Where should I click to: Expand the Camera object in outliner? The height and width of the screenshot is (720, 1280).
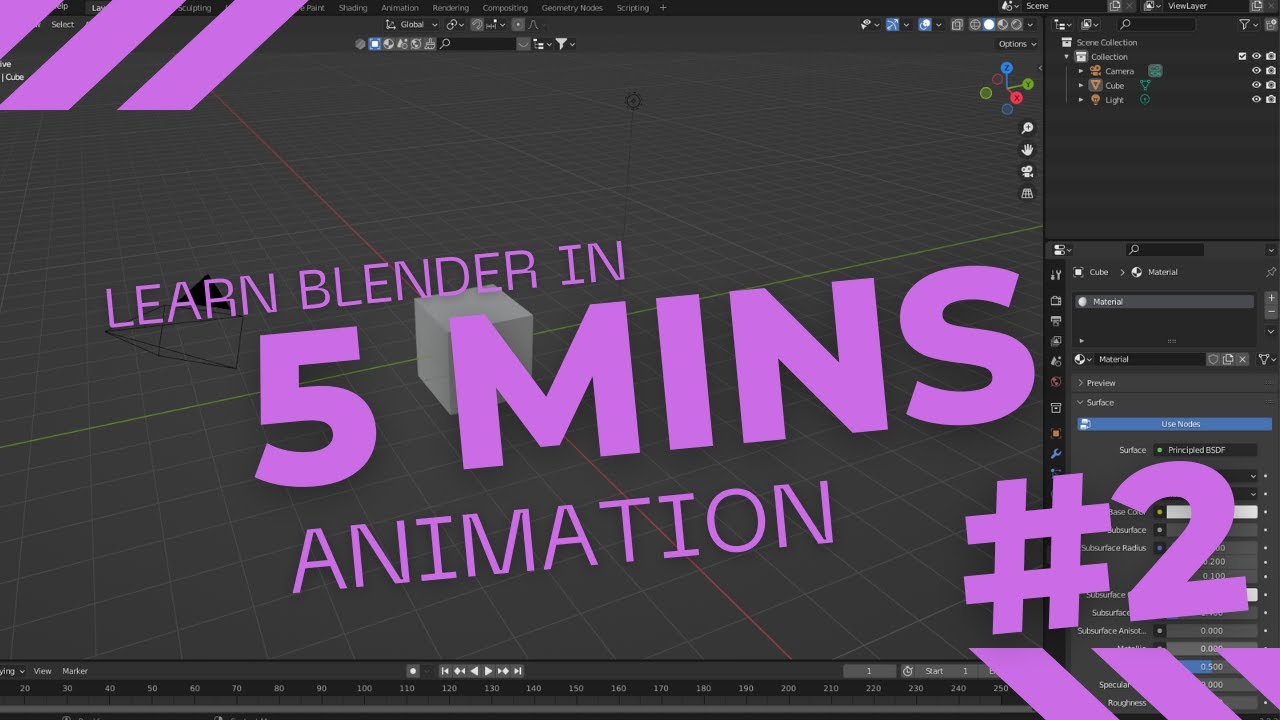pos(1081,71)
